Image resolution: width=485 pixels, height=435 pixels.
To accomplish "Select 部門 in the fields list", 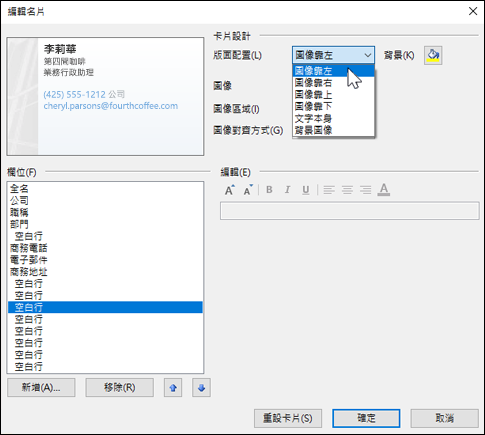I will [105, 224].
